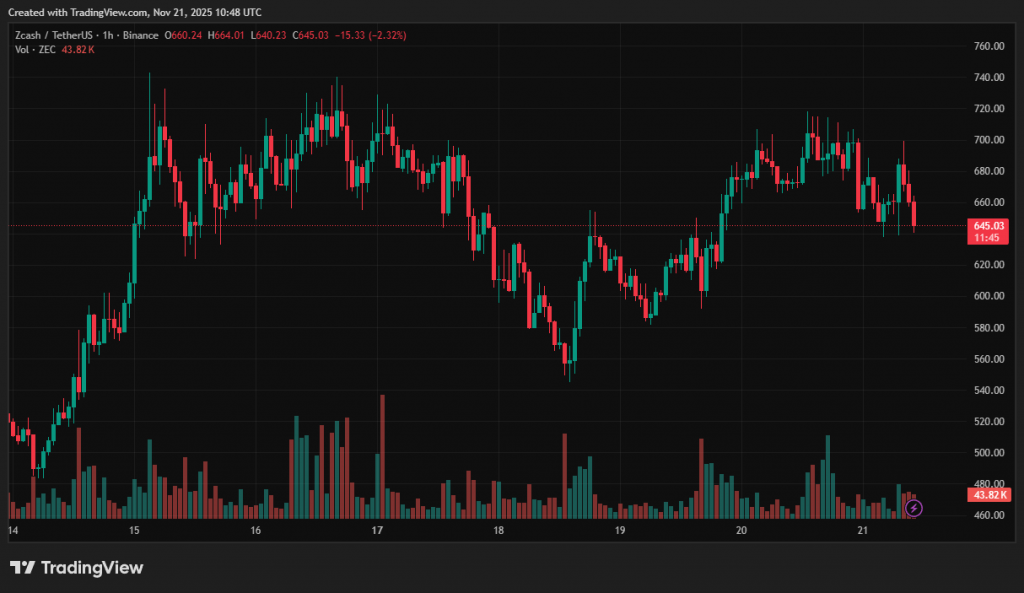Click the 760.00 price axis label

[x=988, y=47]
